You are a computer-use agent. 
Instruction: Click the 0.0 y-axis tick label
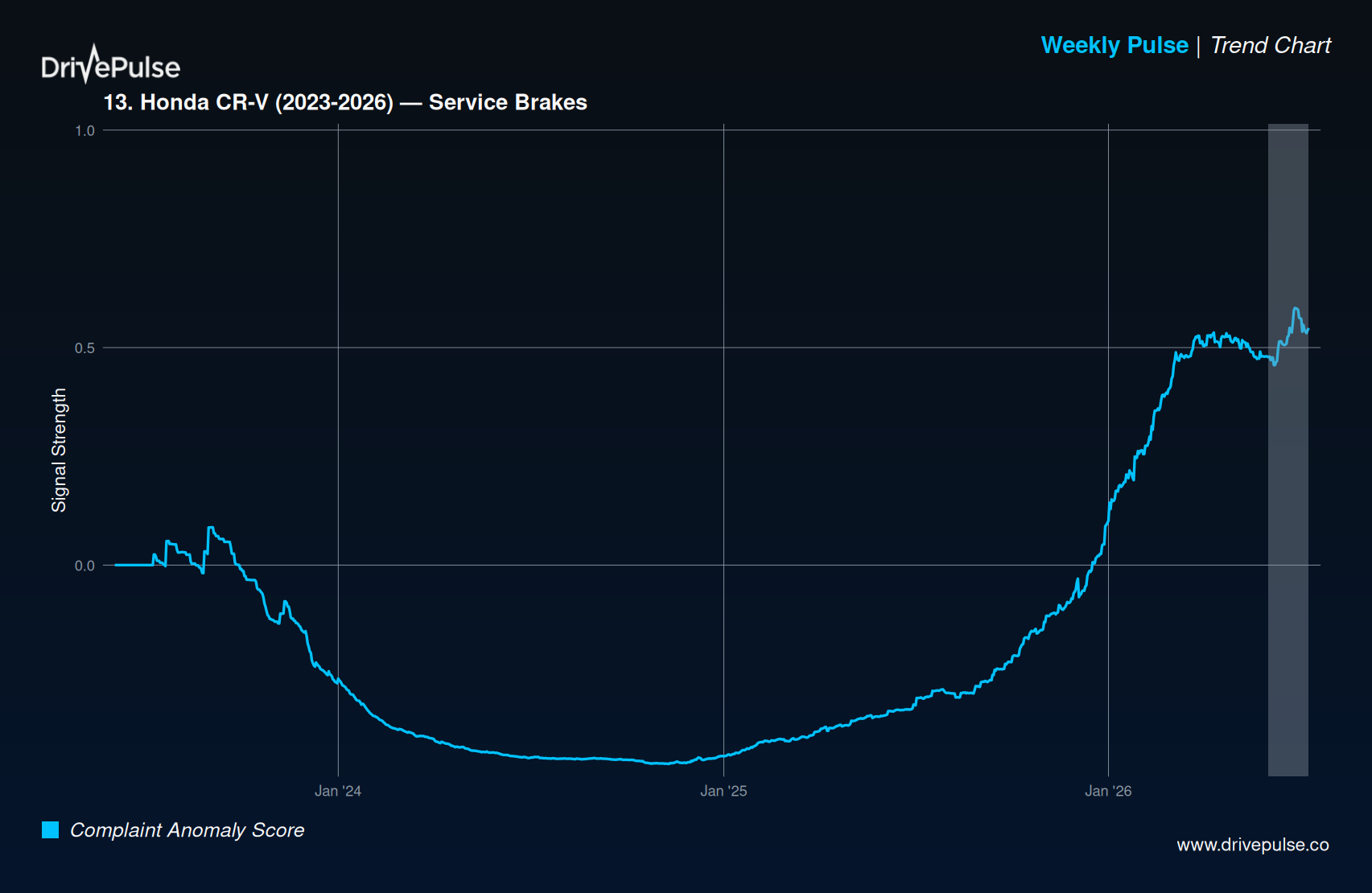[x=84, y=566]
